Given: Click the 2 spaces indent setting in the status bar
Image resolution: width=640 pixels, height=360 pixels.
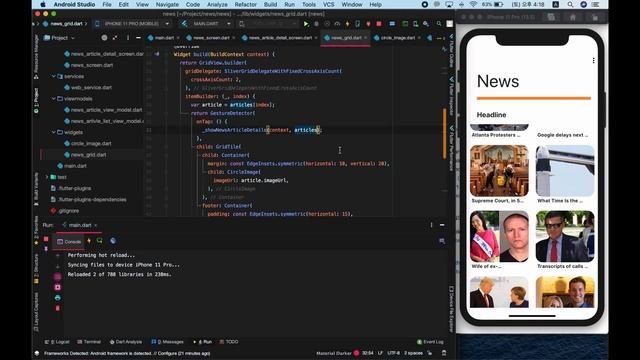Looking at the screenshot, I should [413, 353].
